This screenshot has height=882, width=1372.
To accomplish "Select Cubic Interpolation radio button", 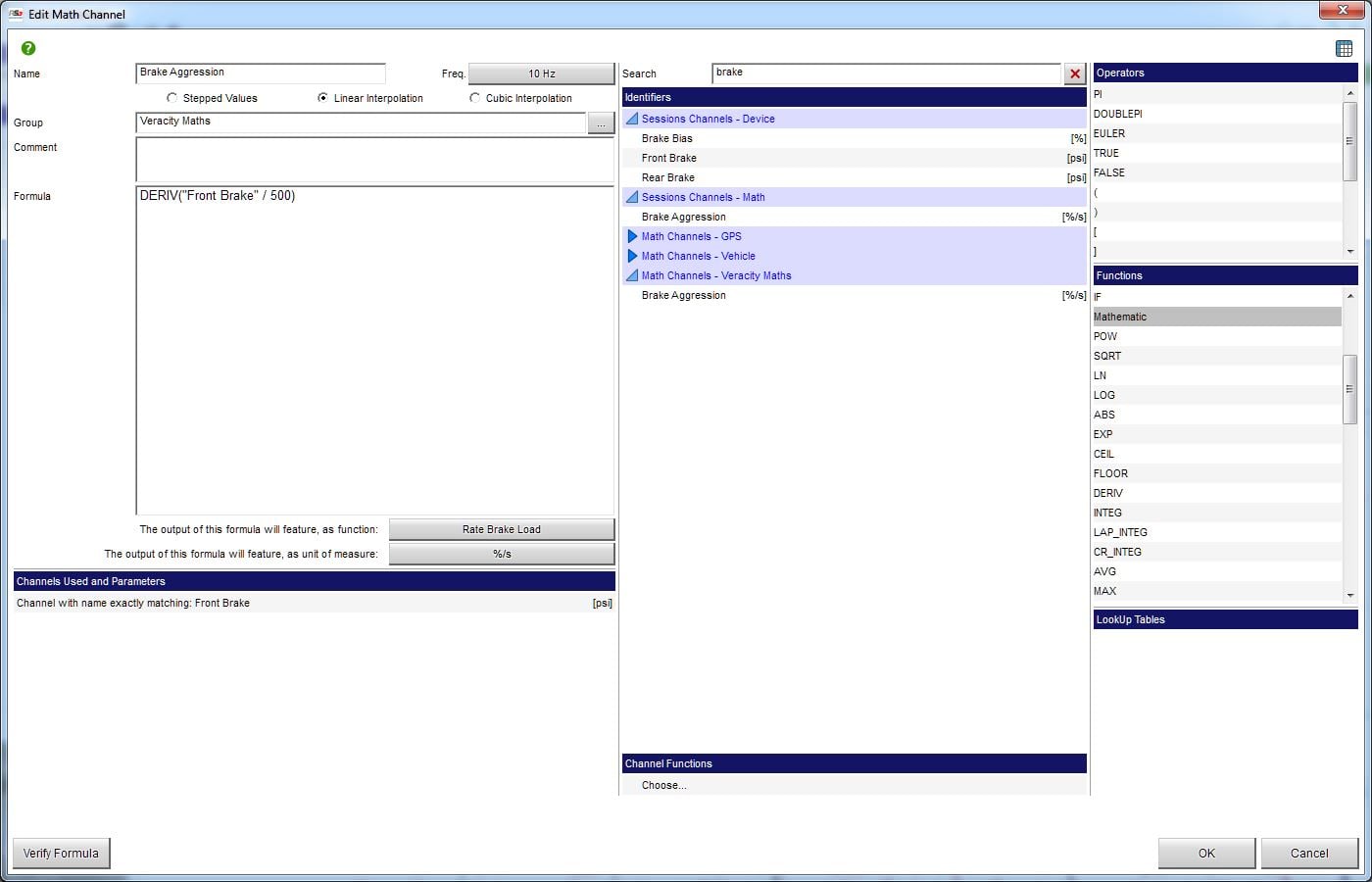I will (475, 98).
